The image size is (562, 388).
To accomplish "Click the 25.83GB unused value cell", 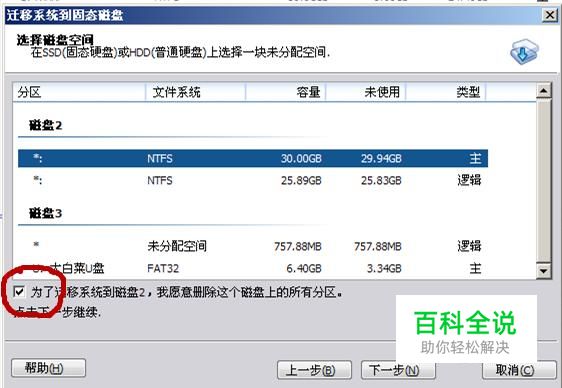I will 381,180.
